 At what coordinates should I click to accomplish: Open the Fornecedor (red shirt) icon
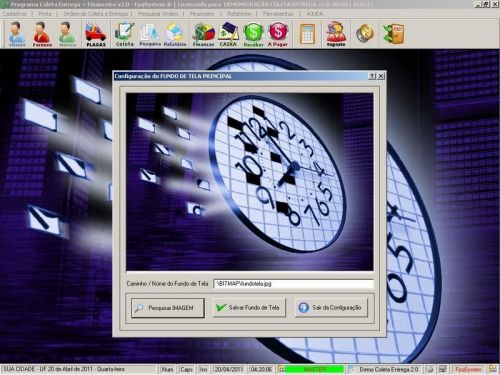tap(42, 34)
